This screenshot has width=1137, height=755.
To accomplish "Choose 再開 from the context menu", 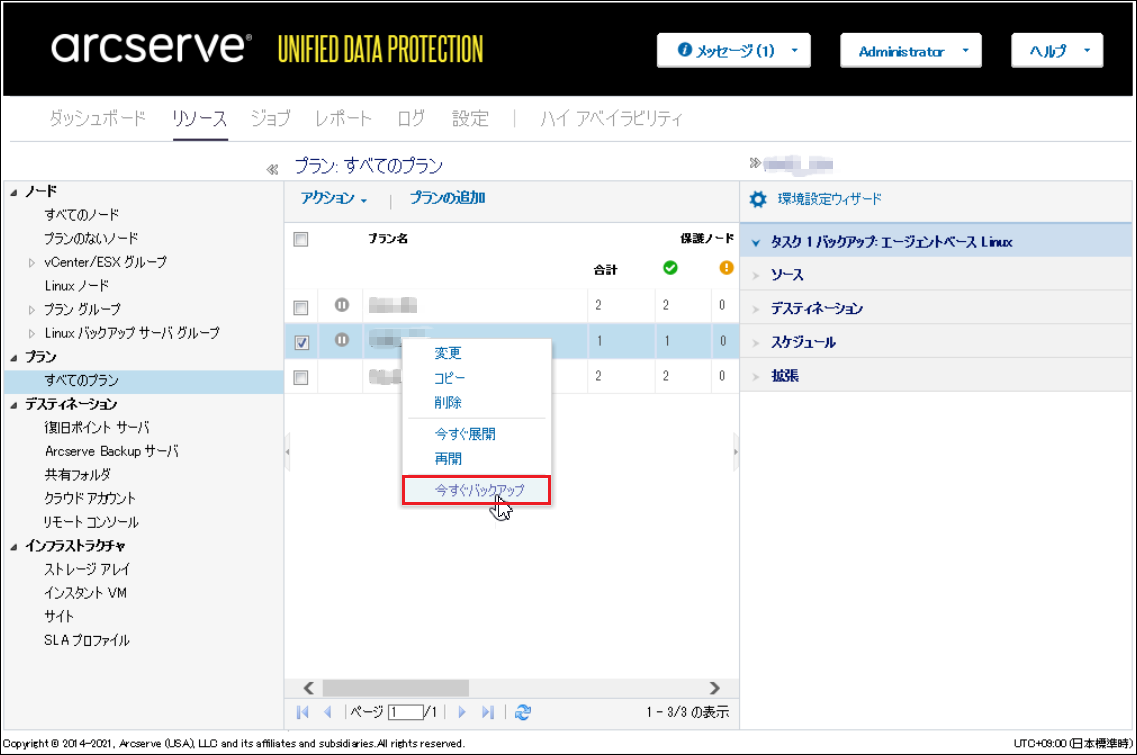I will point(447,458).
